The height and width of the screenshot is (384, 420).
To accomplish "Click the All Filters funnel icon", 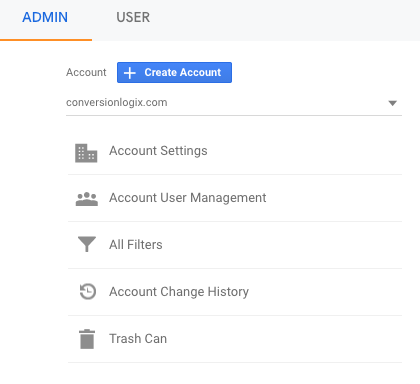I will (87, 244).
